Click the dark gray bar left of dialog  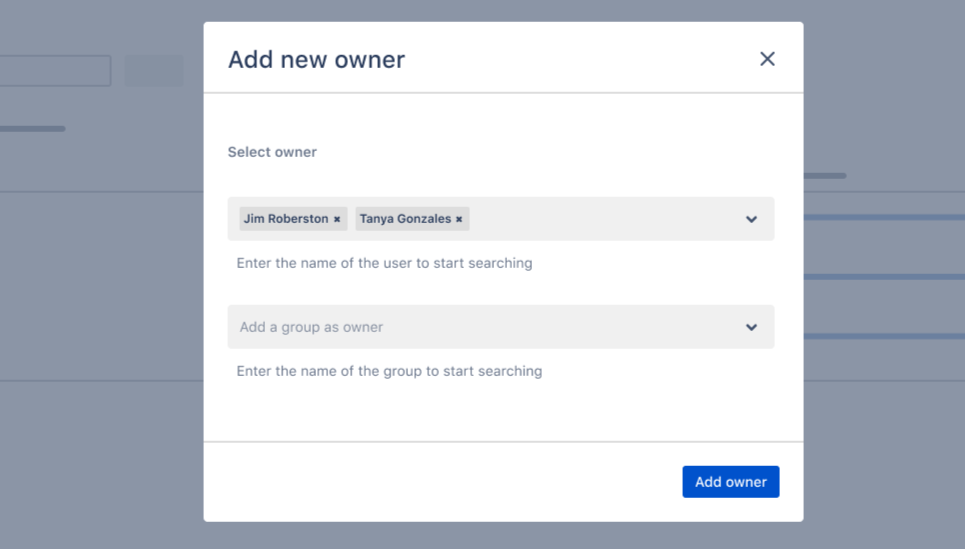pyautogui.click(x=33, y=129)
